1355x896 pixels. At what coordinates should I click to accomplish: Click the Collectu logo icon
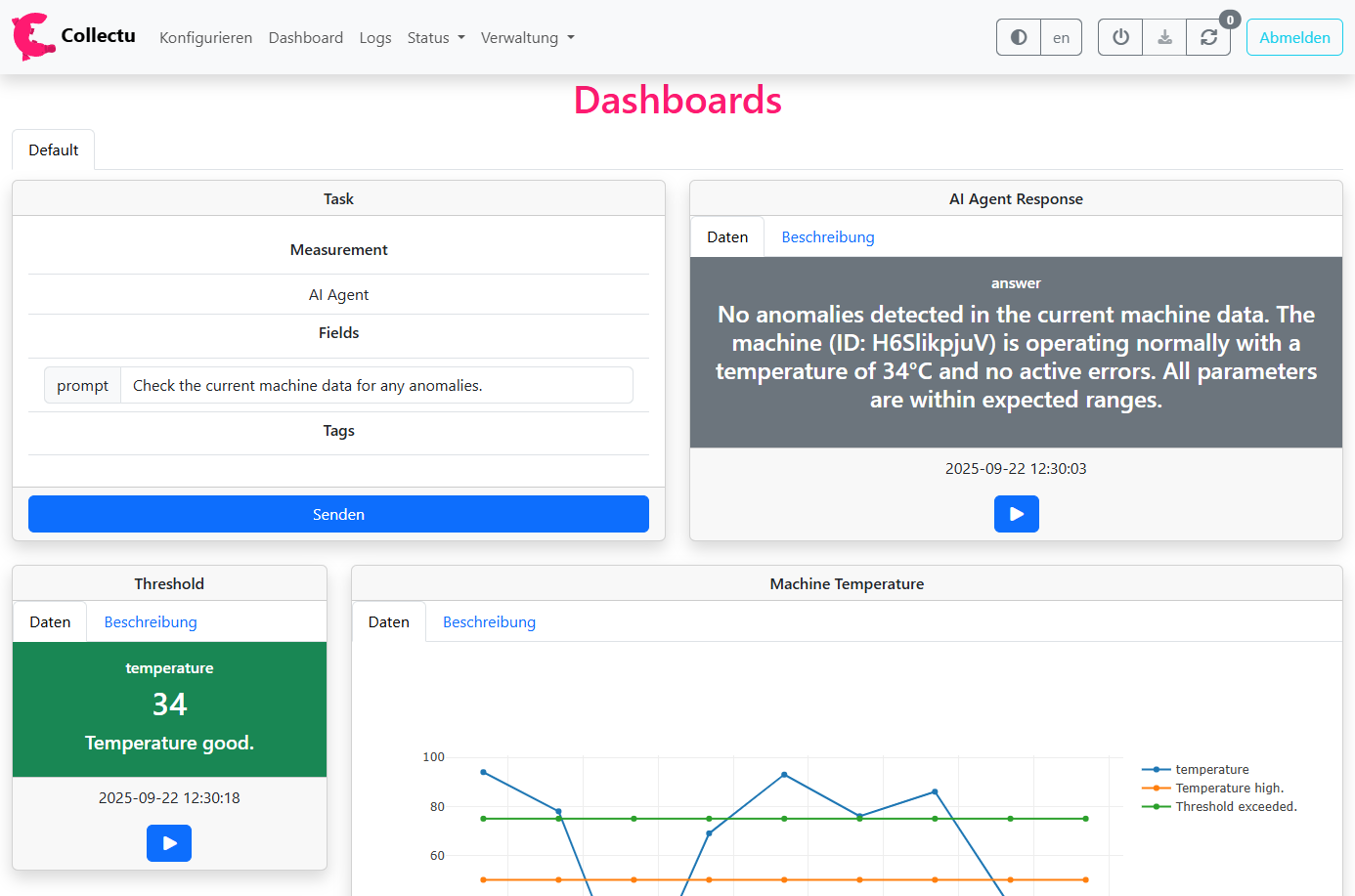coord(32,37)
